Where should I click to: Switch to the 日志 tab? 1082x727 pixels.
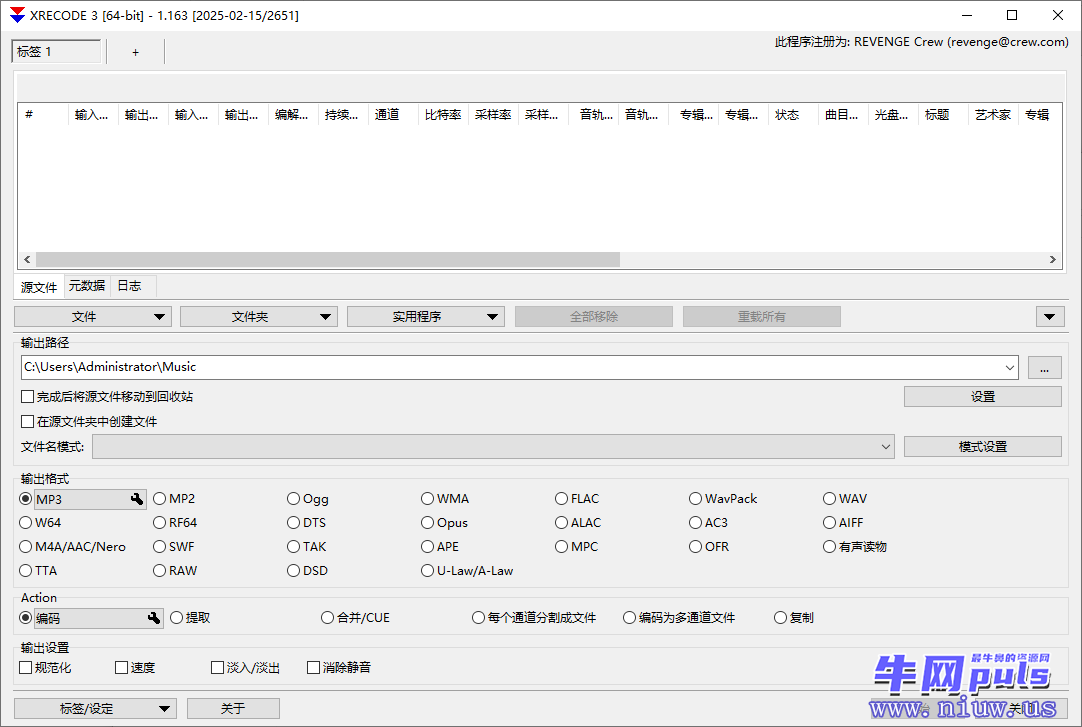pos(129,286)
